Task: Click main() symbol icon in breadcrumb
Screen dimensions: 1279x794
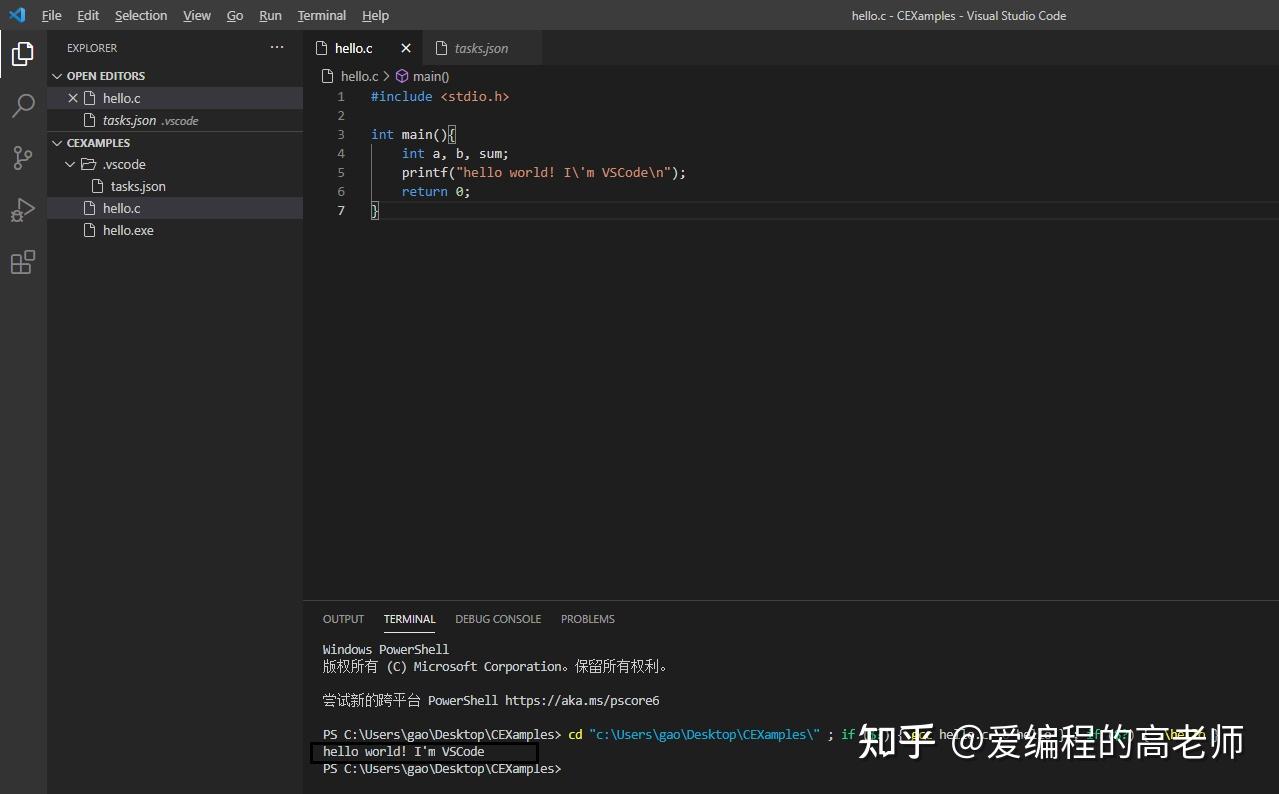Action: [x=402, y=76]
